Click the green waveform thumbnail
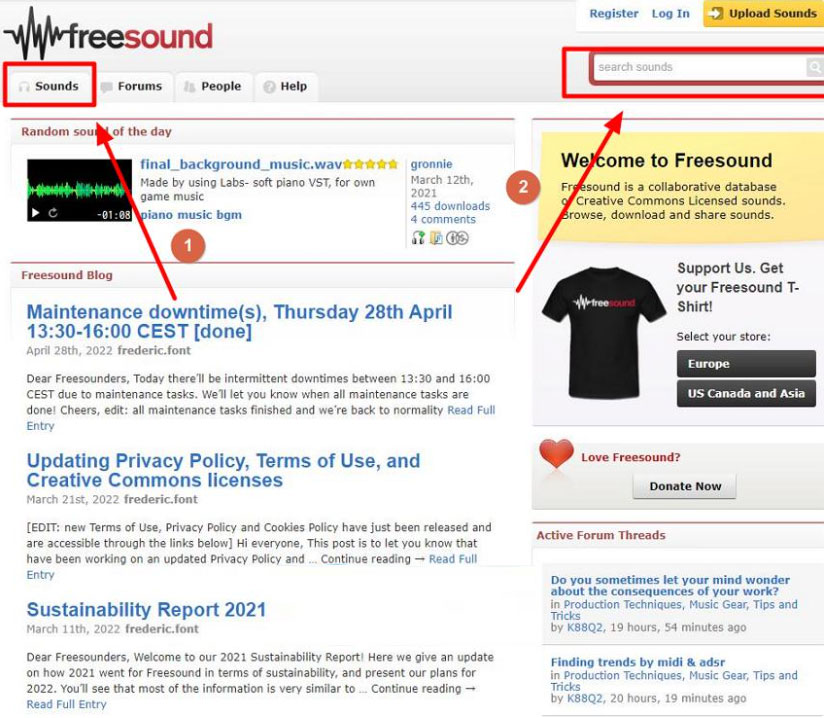Viewport: 826px width, 718px height. (80, 190)
